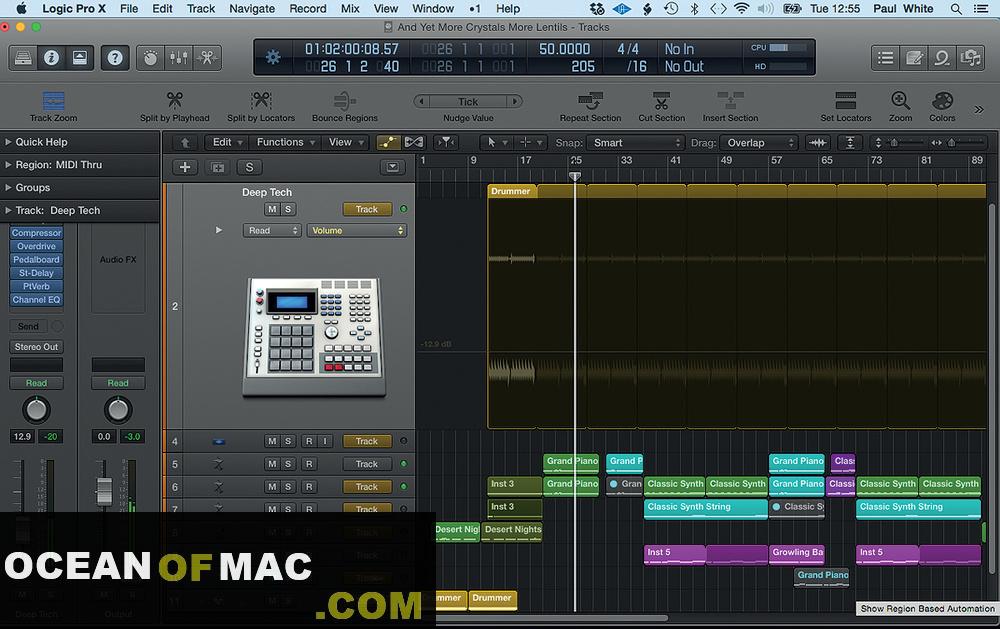Open the Drag Overlap dropdown
Image resolution: width=1000 pixels, height=629 pixels.
coord(760,143)
